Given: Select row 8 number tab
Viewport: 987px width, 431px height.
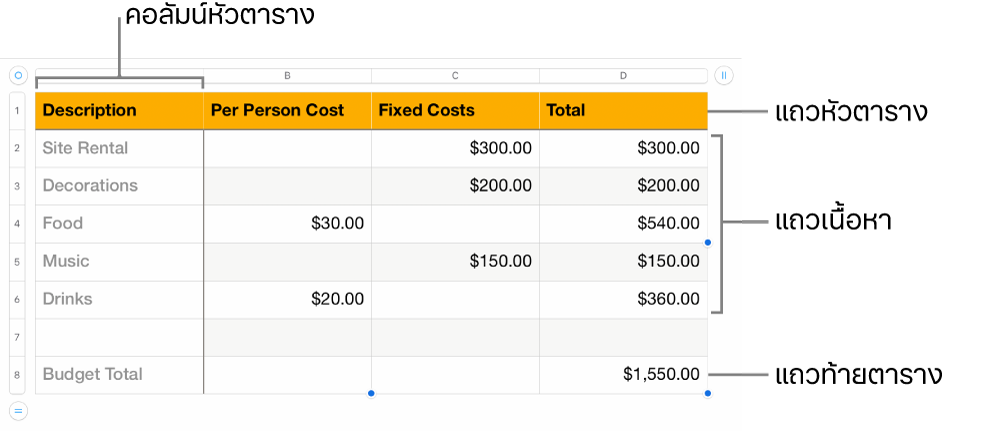Looking at the screenshot, I should coord(17,375).
